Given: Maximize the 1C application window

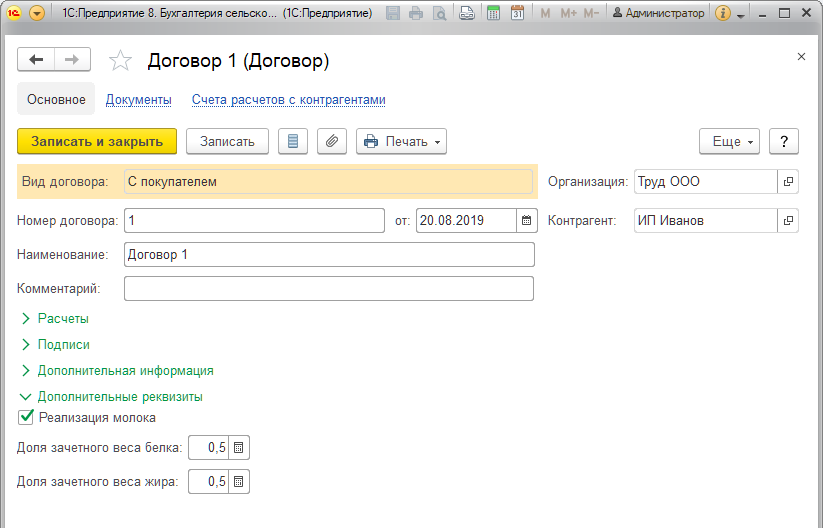Looking at the screenshot, I should [x=784, y=13].
